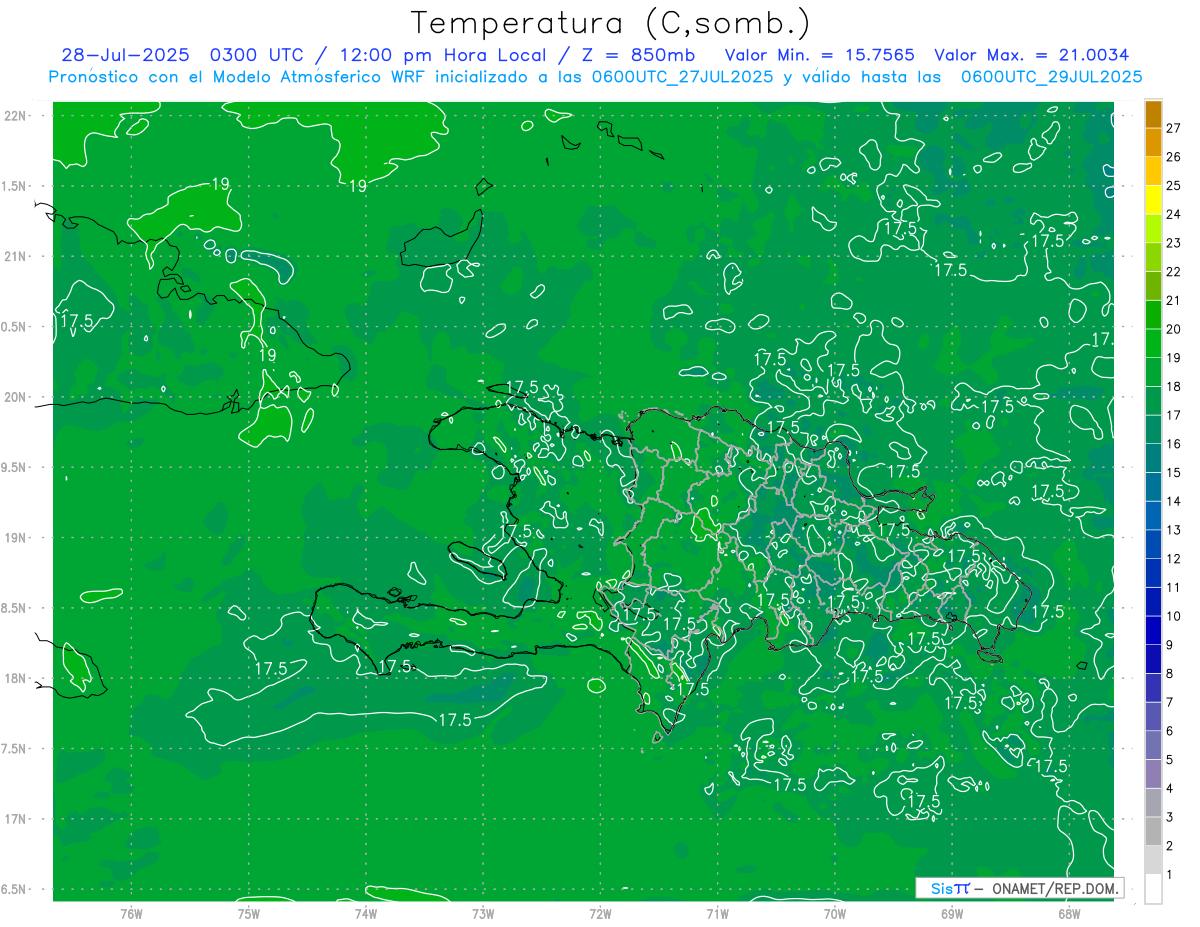
Task: Click the '19N' latitude axis label
Action: pos(16,537)
